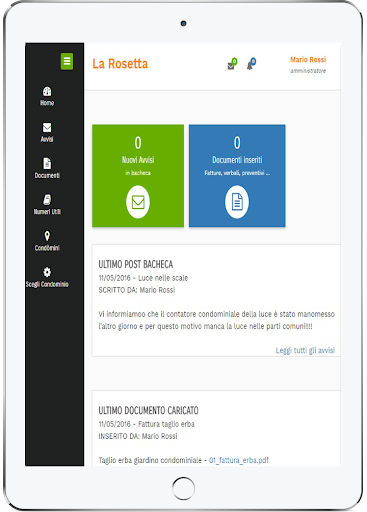
Task: Tap the tablet home button
Action: [183, 488]
